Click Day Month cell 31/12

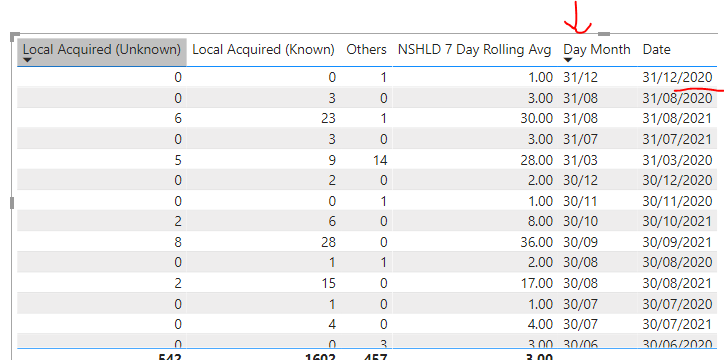(580, 78)
